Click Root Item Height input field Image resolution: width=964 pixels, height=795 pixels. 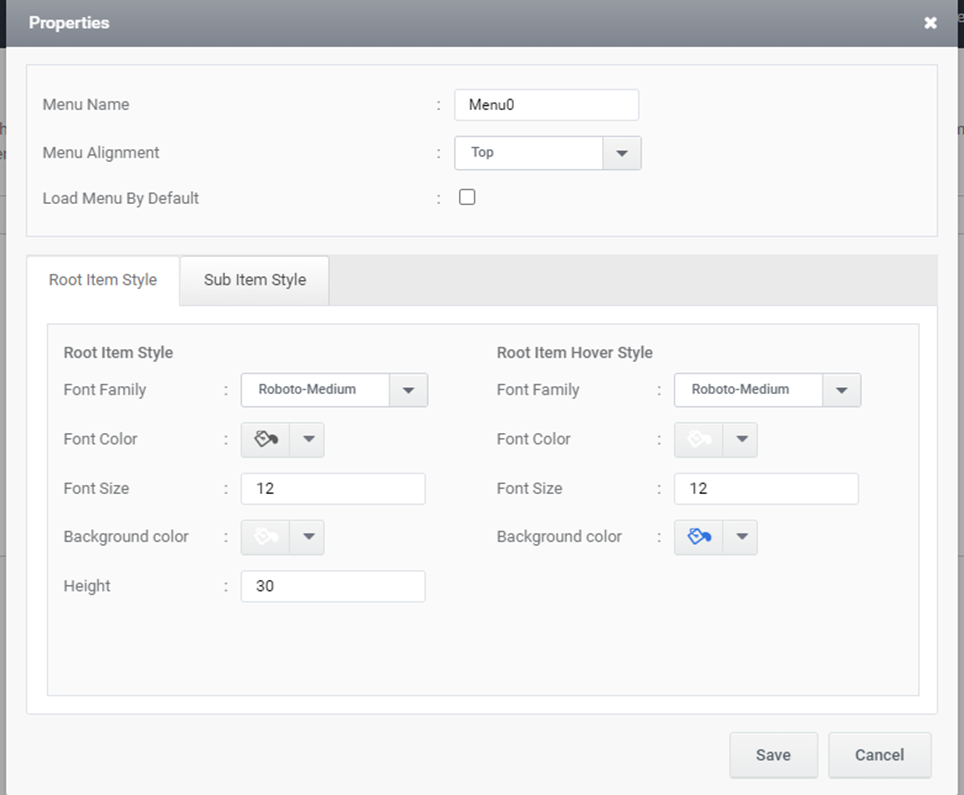click(333, 586)
